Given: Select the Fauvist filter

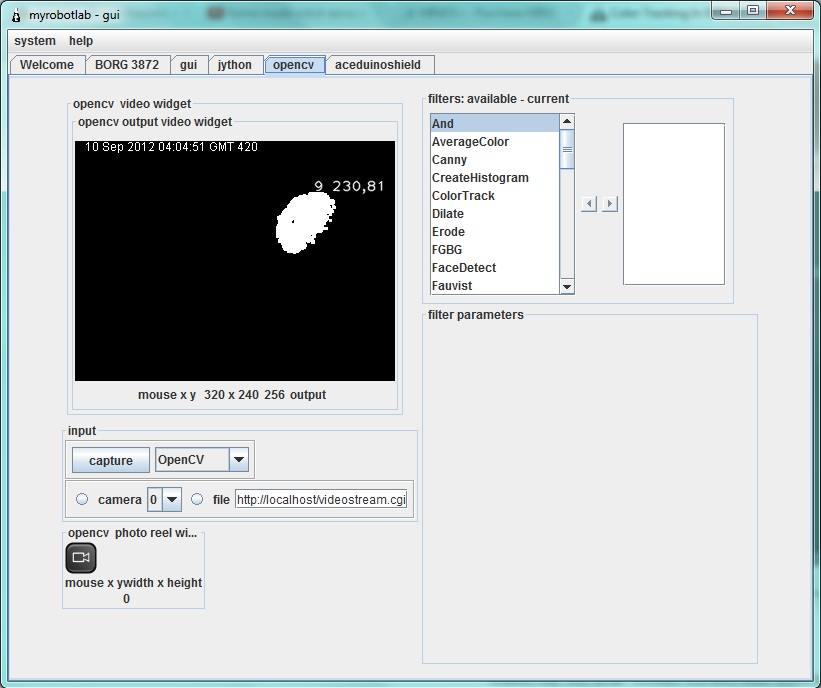Looking at the screenshot, I should pos(495,286).
